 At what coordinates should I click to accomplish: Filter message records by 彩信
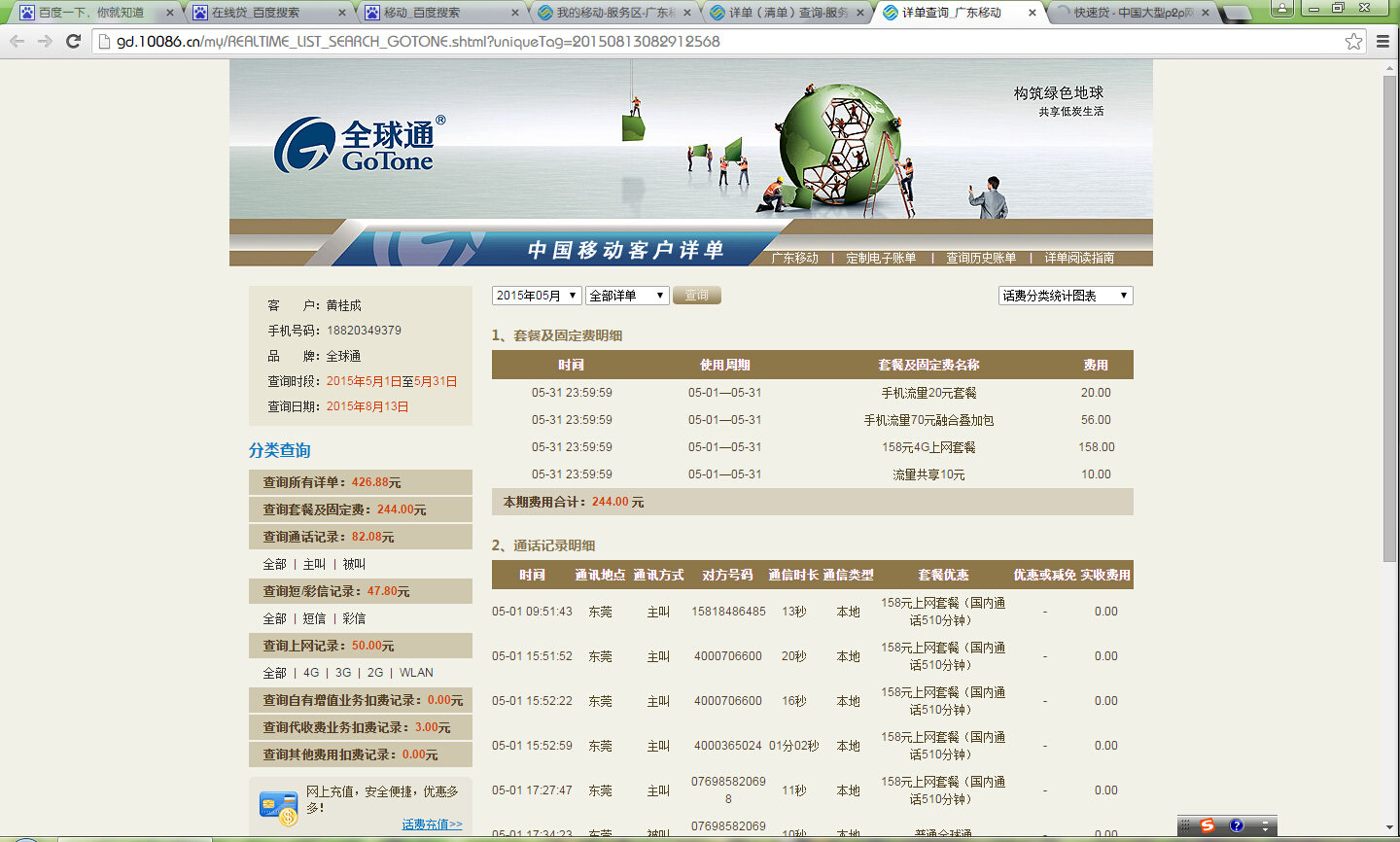click(x=354, y=618)
